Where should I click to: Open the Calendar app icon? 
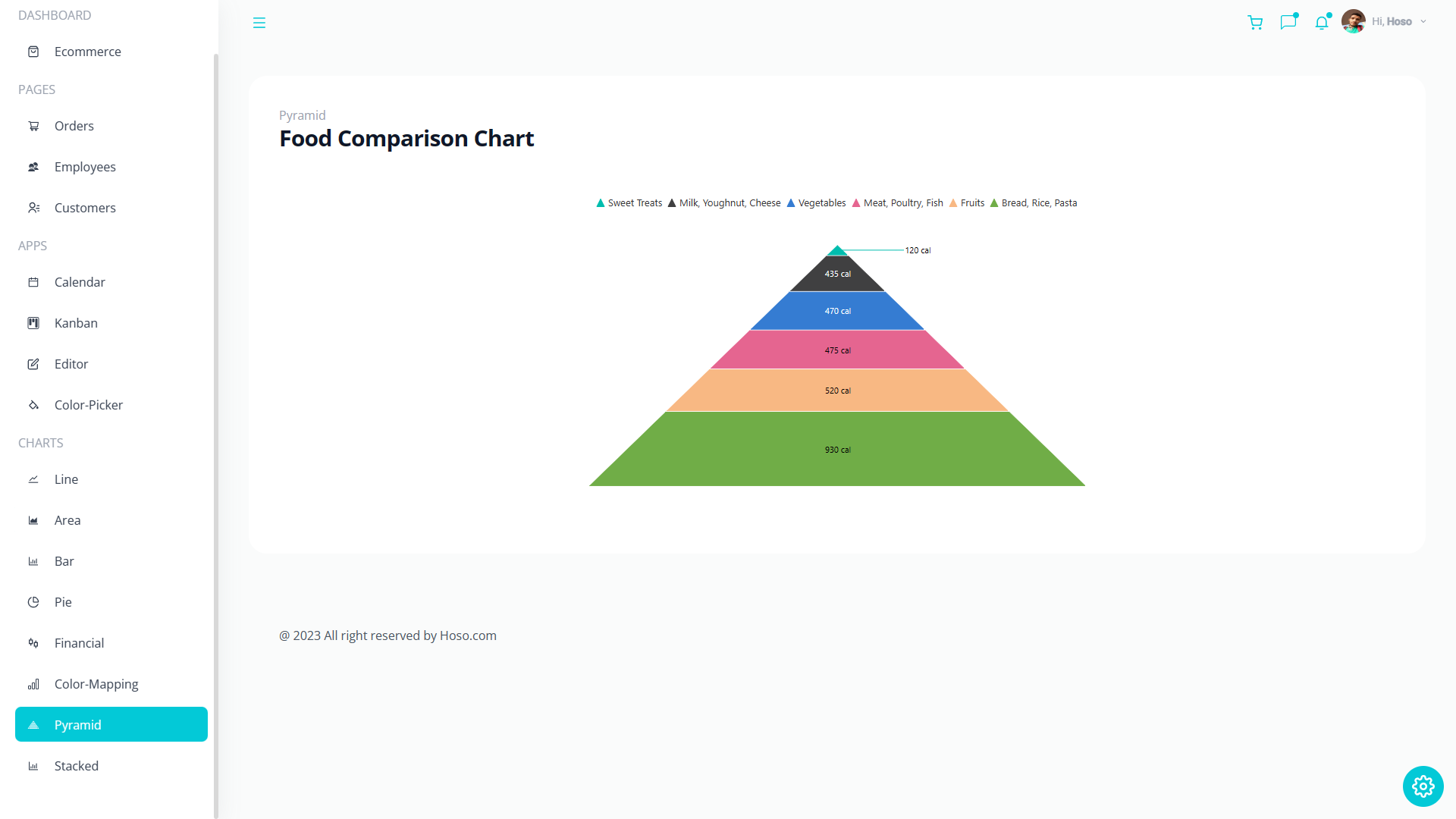tap(33, 282)
